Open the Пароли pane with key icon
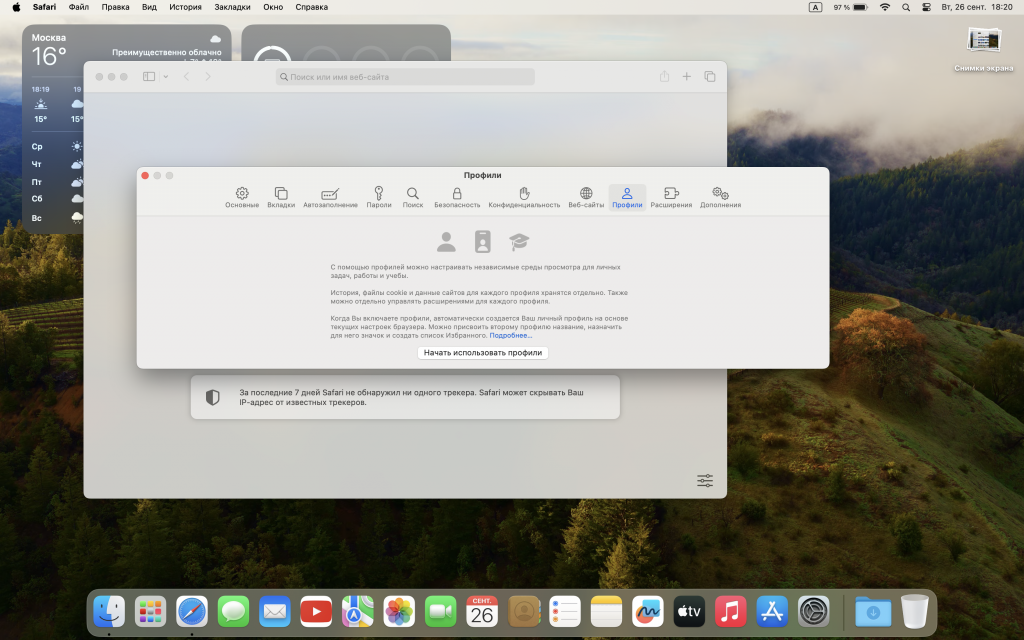The image size is (1024, 640). pos(379,197)
